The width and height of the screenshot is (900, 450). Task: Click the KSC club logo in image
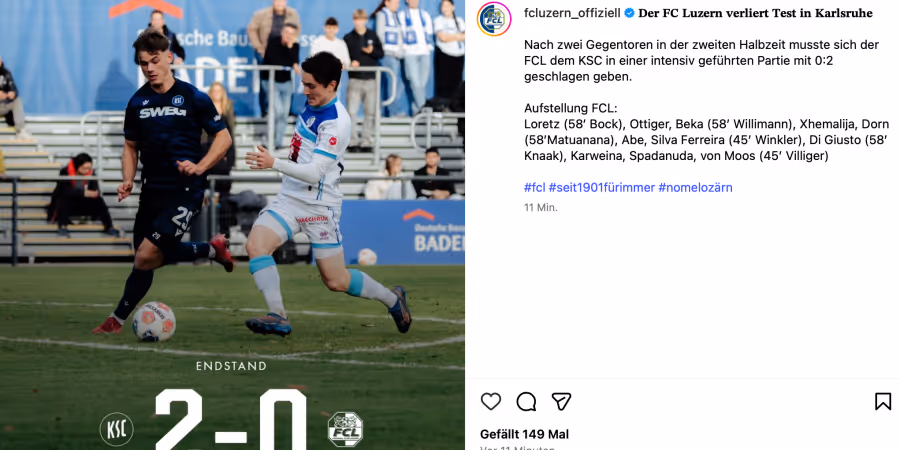pyautogui.click(x=117, y=429)
